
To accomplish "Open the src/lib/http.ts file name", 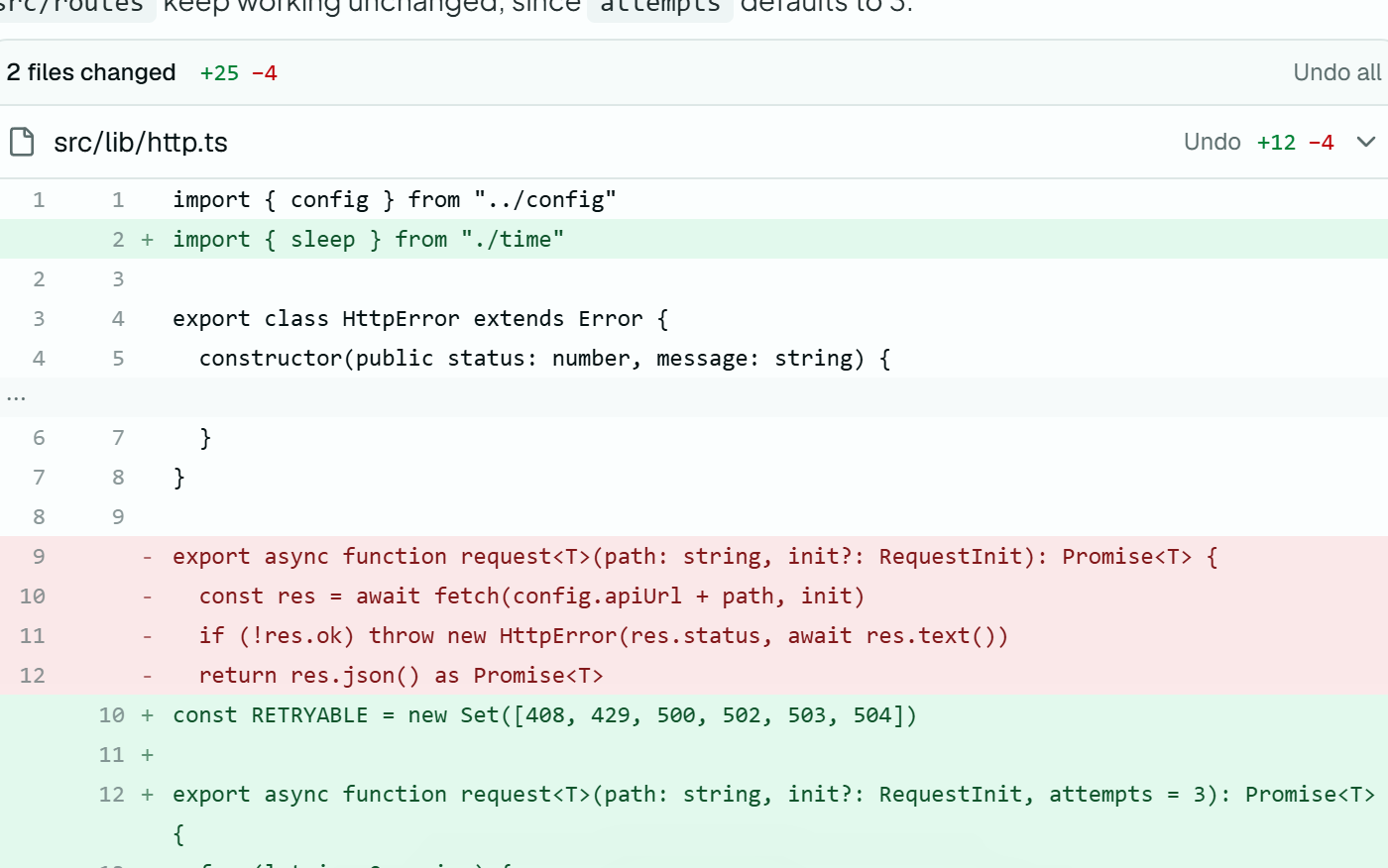I will (141, 143).
